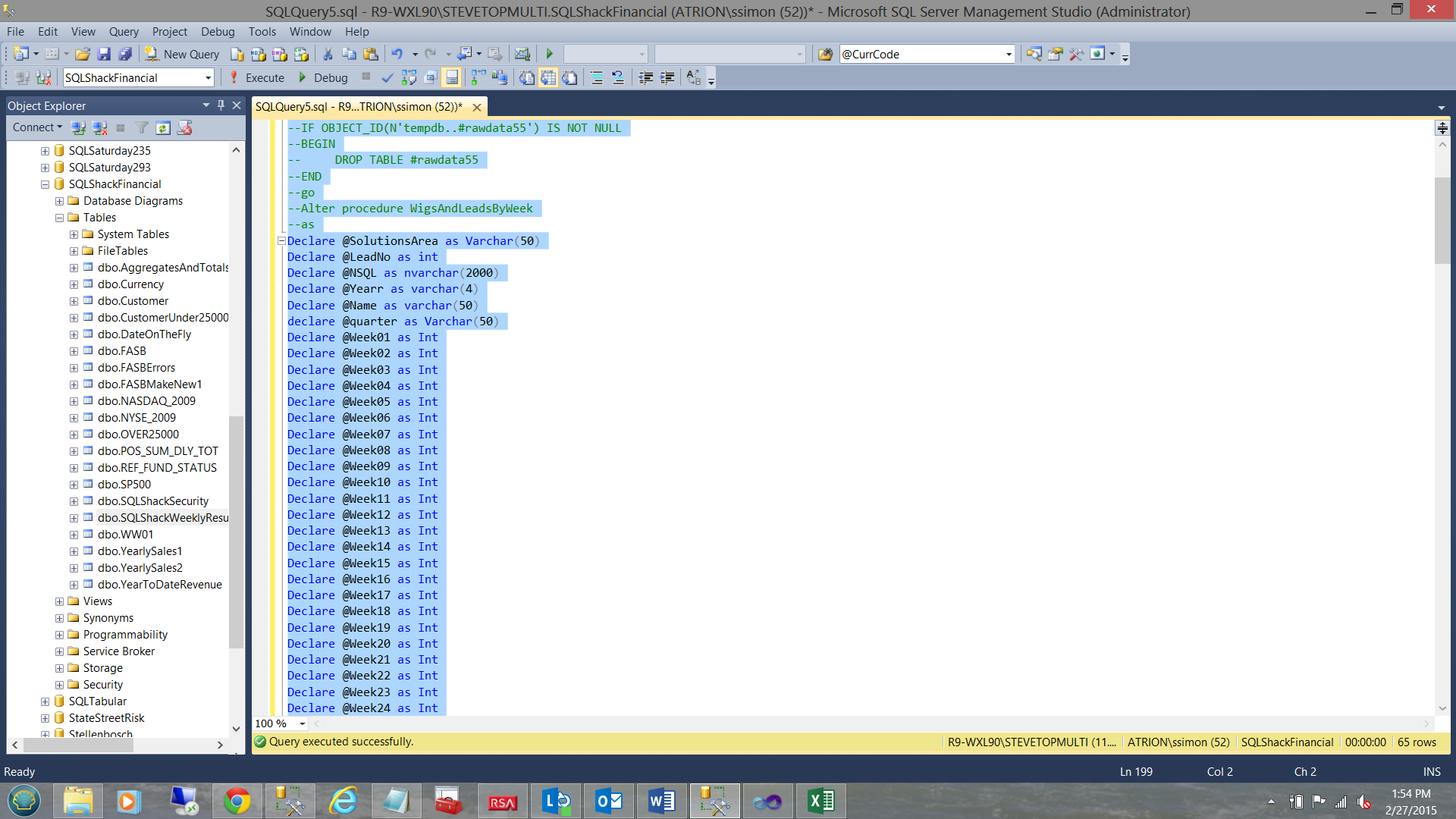This screenshot has width=1456, height=819.
Task: Click the editor vertical scrollbar thumb
Action: click(1442, 220)
